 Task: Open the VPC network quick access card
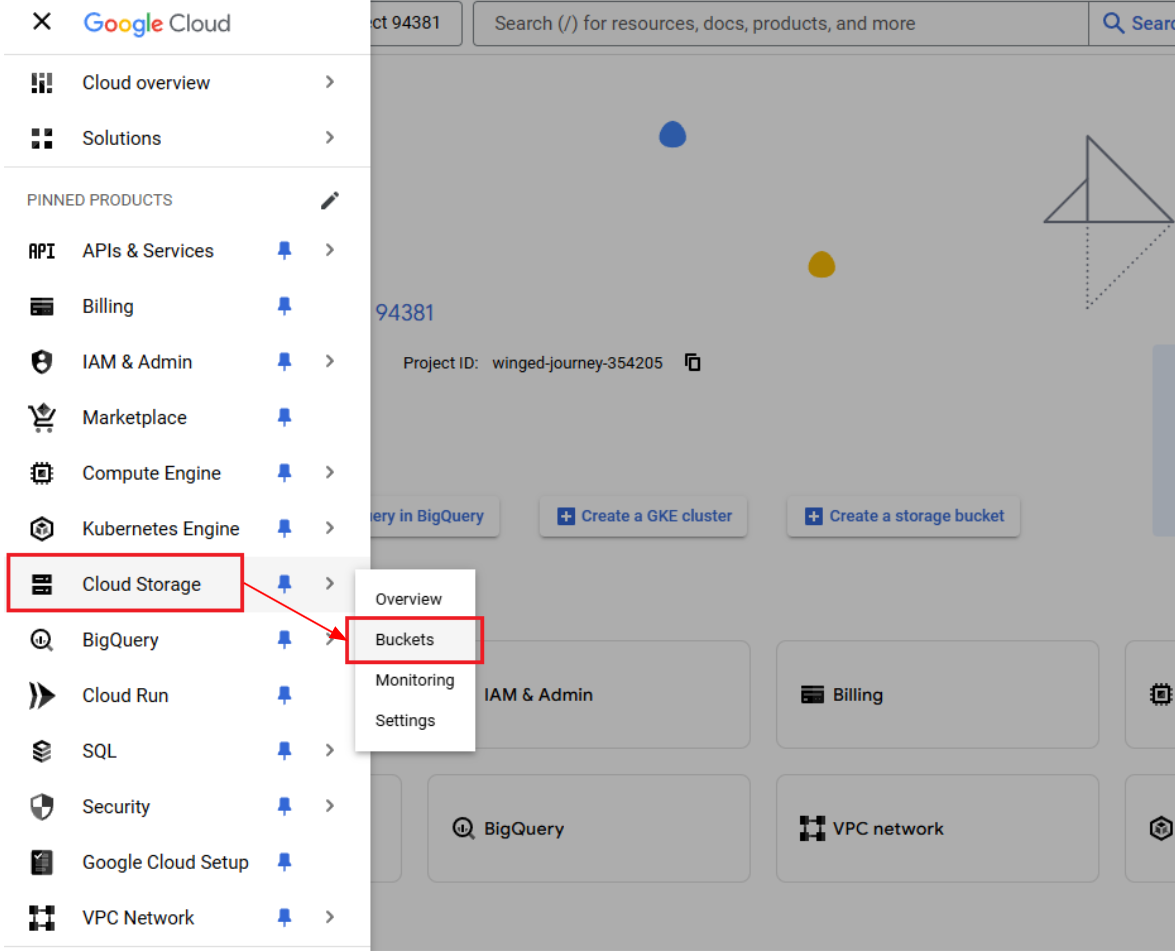pyautogui.click(x=937, y=828)
